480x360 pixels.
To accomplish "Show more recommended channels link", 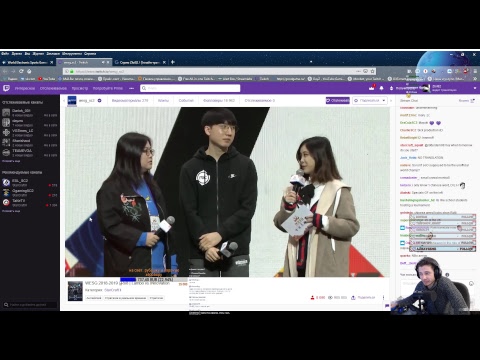I will (11, 211).
